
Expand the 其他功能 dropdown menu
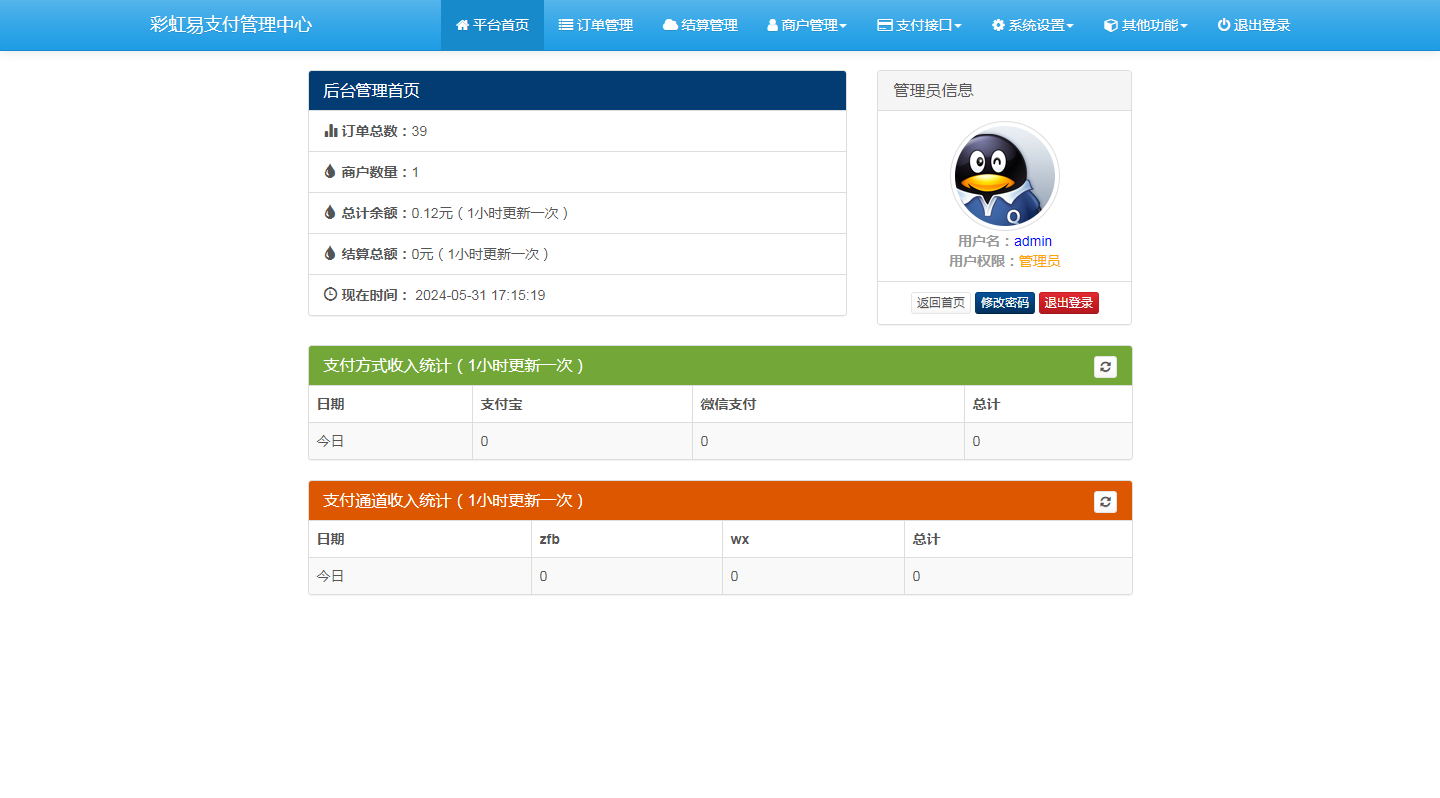[x=1146, y=25]
